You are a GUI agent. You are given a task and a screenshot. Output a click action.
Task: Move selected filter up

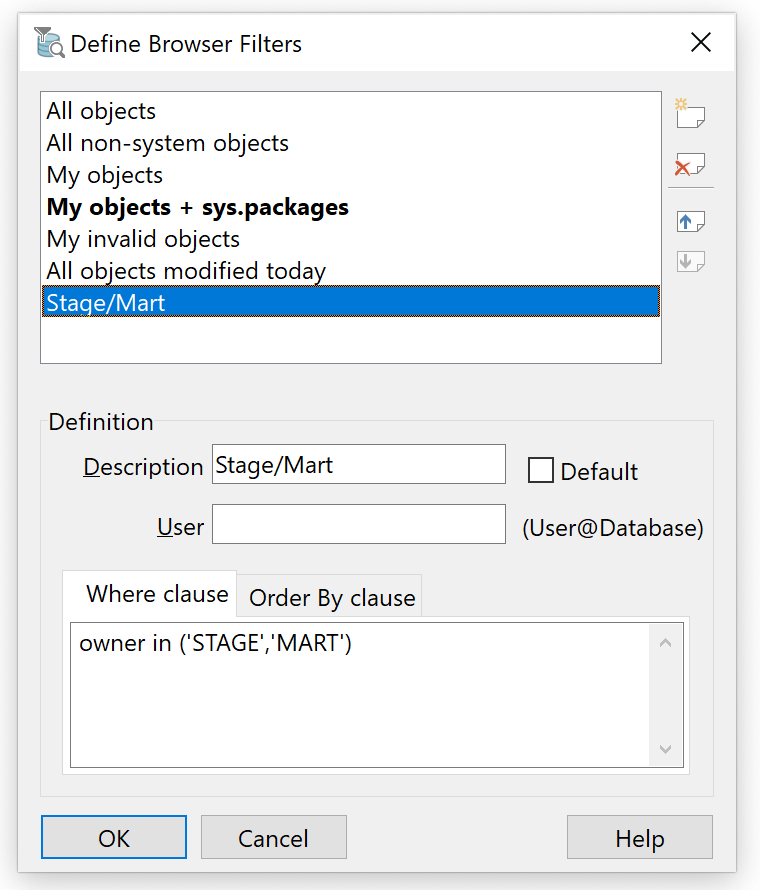point(691,221)
